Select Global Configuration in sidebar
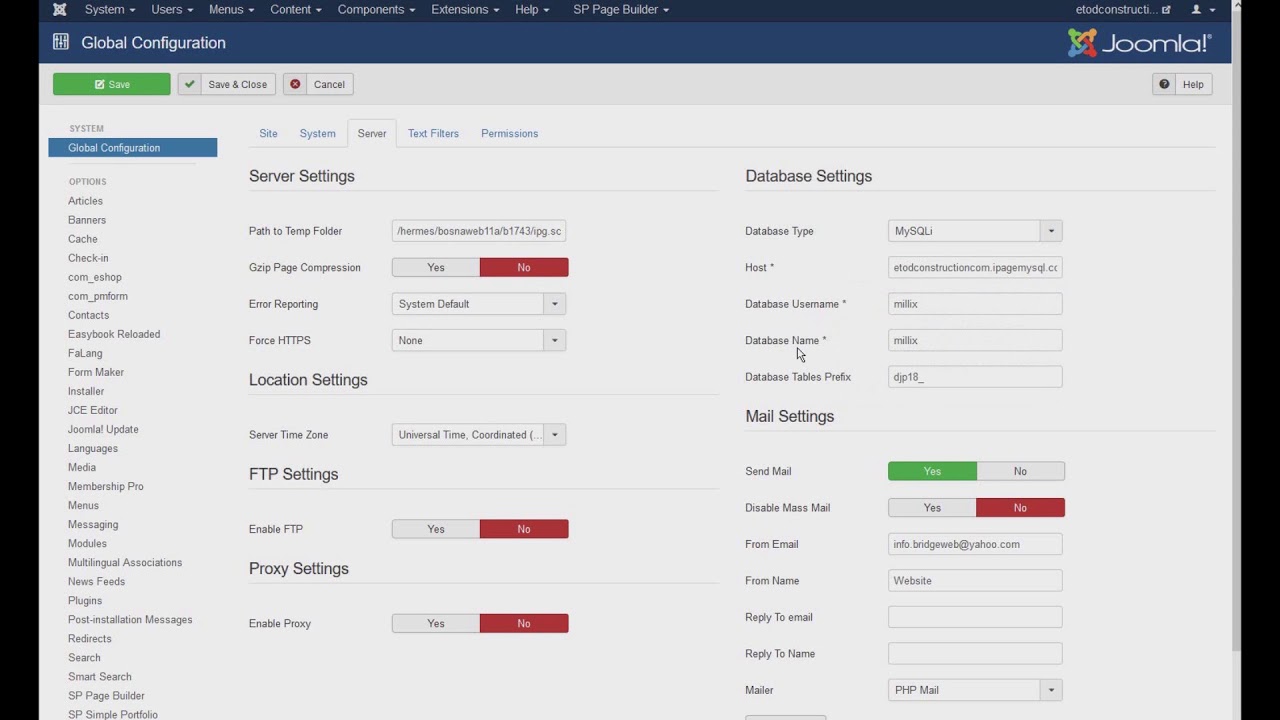The height and width of the screenshot is (720, 1280). click(133, 148)
